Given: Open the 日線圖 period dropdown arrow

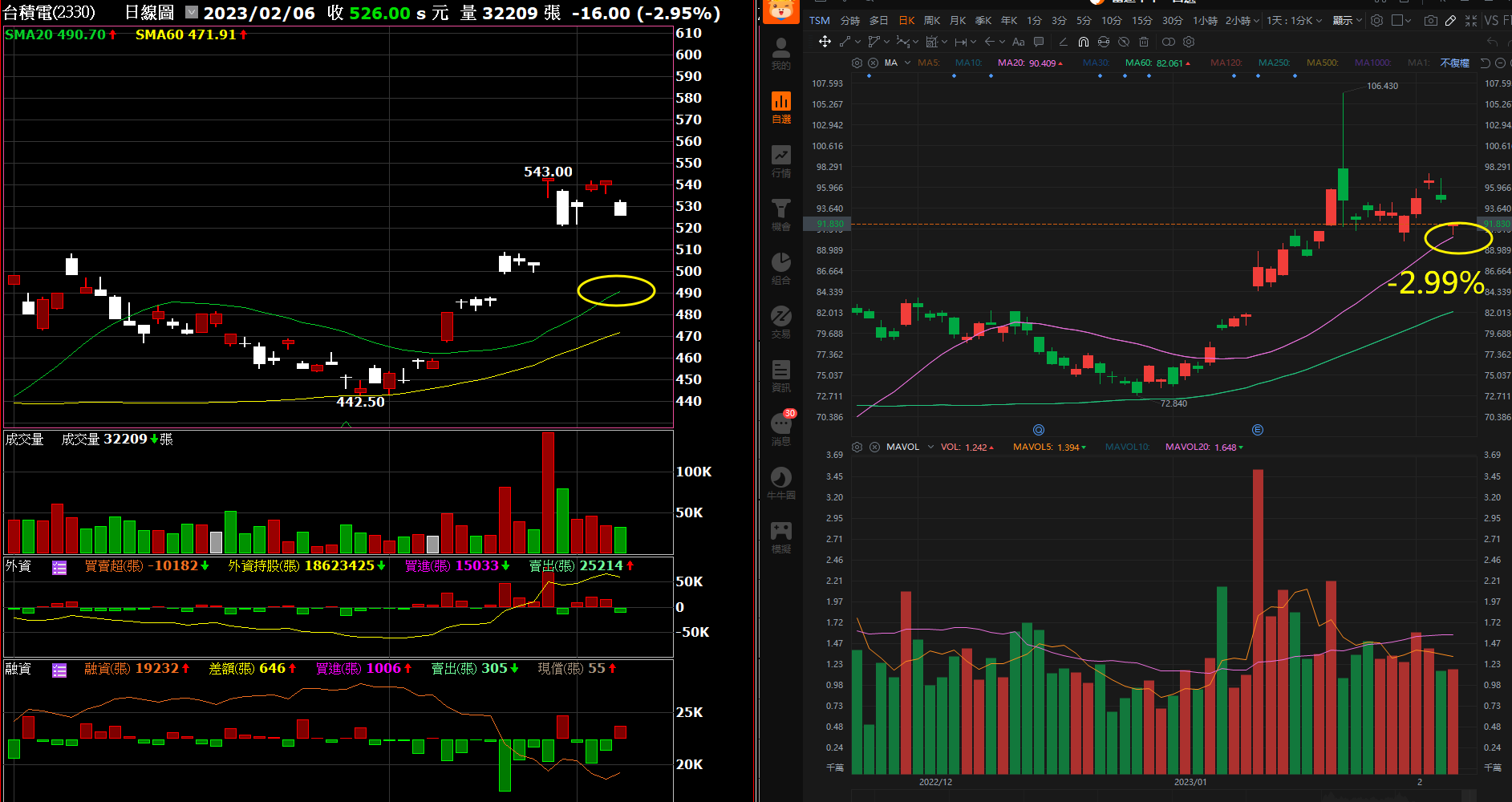Looking at the screenshot, I should click(192, 12).
